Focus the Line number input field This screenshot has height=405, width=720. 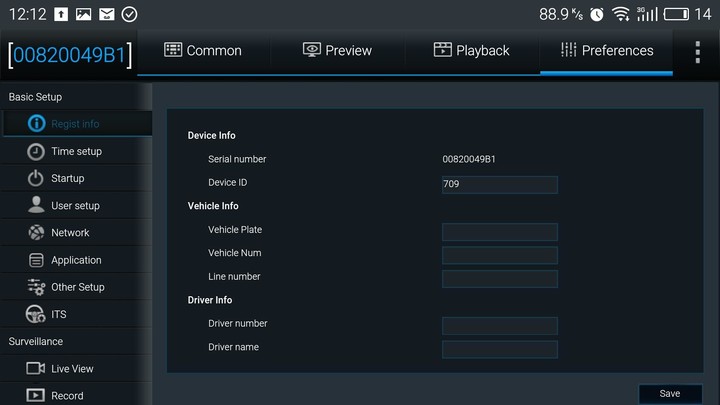pyautogui.click(x=500, y=279)
